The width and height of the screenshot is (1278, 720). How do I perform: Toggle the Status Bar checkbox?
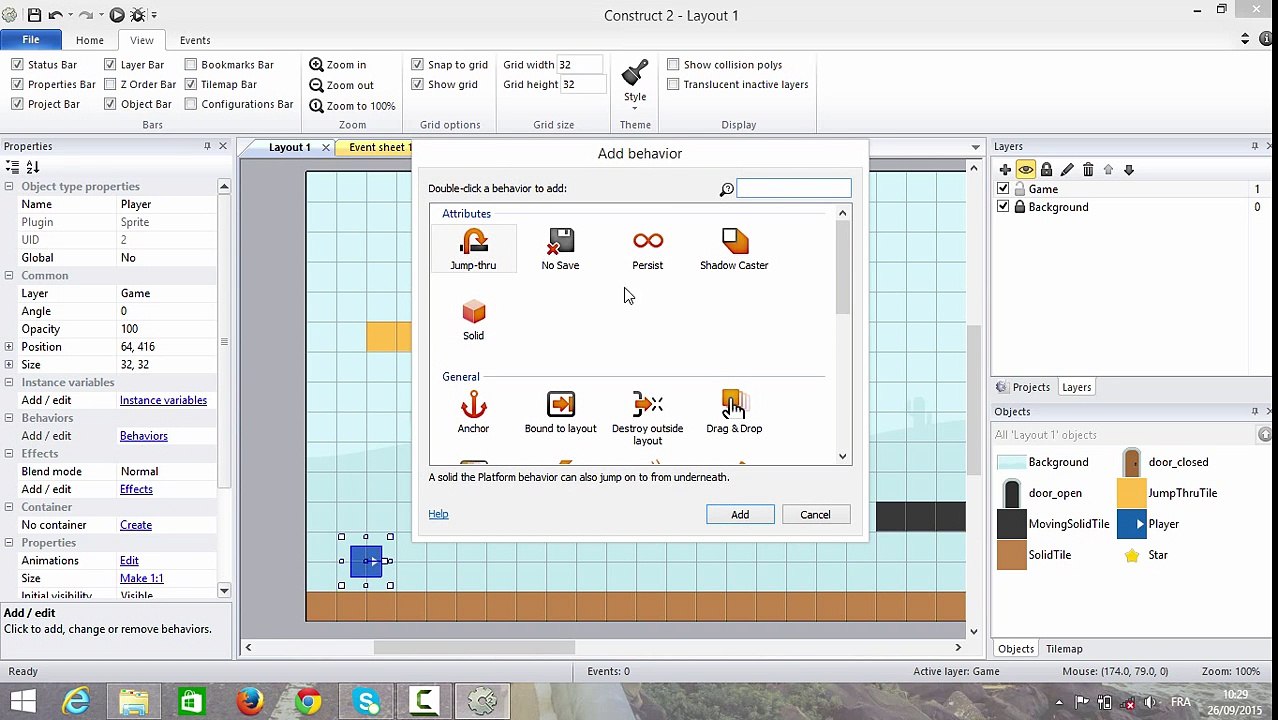[17, 65]
